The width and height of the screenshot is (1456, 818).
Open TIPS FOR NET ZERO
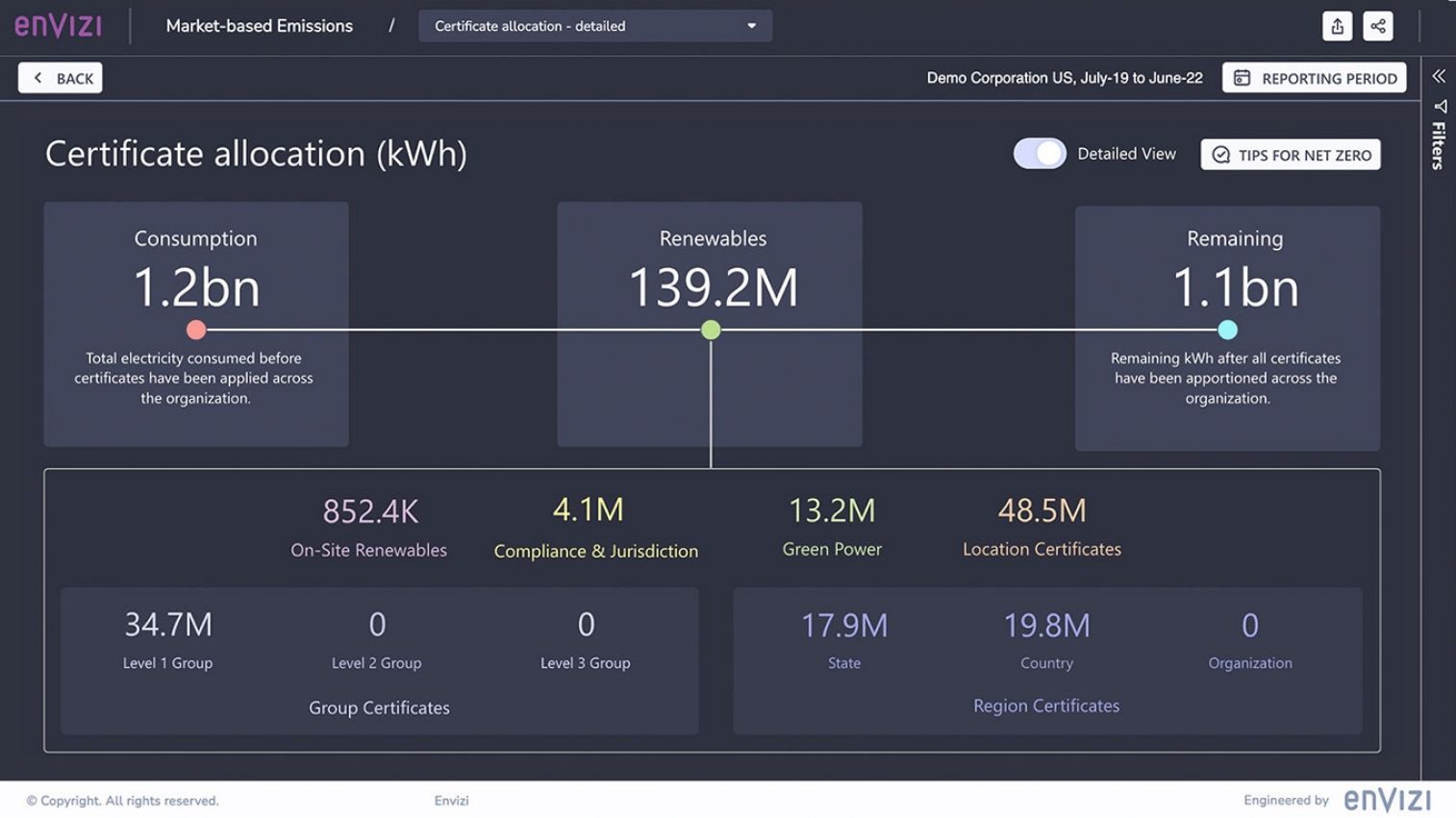1291,155
